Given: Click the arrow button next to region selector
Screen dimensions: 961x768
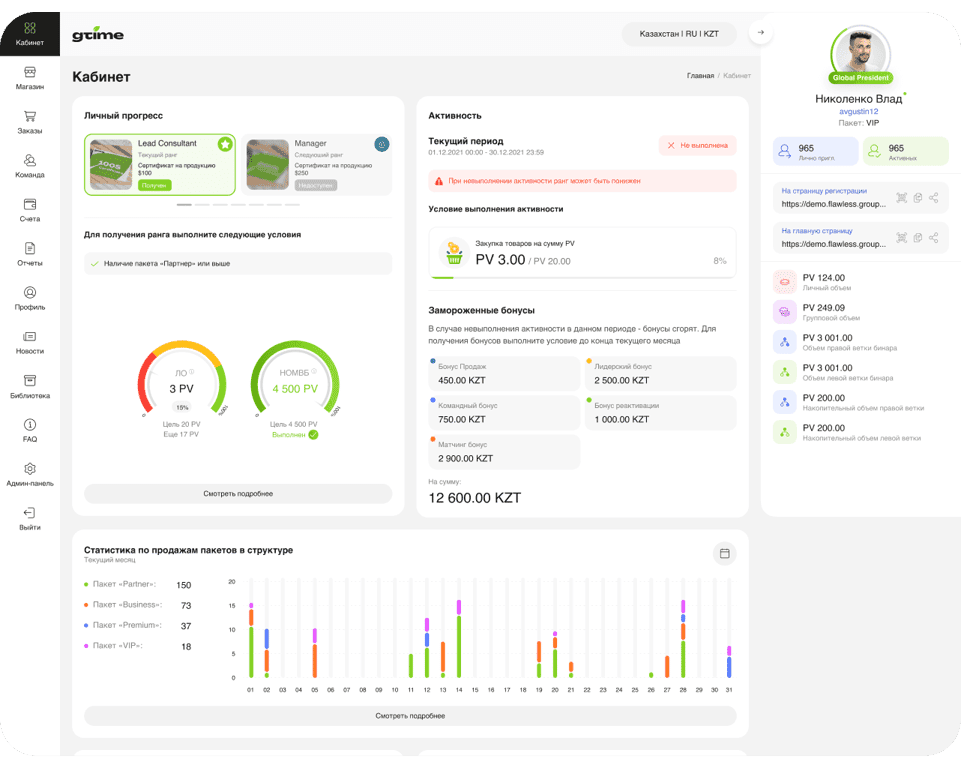Looking at the screenshot, I should pyautogui.click(x=761, y=33).
